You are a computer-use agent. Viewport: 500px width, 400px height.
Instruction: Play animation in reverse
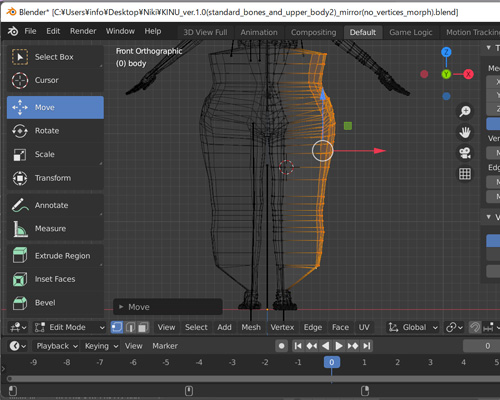[x=325, y=346]
